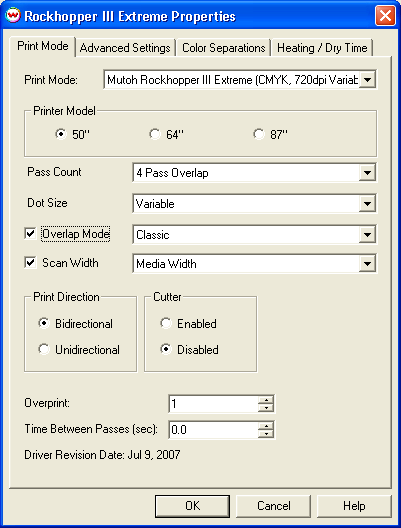The height and width of the screenshot is (528, 401).
Task: Click the Wasatch app icon in title bar
Action: pyautogui.click(x=13, y=16)
